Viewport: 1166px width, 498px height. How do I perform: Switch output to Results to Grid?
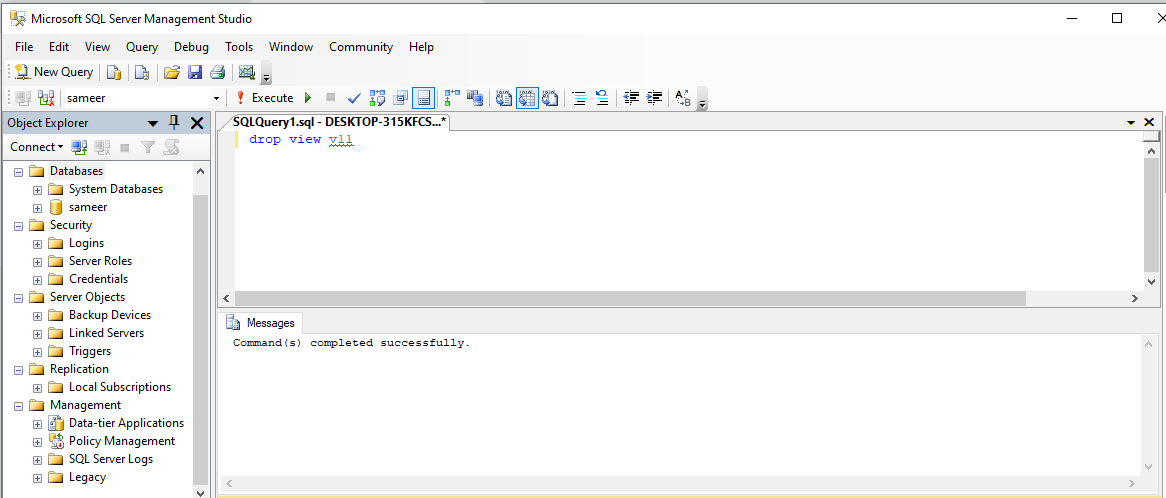click(527, 97)
